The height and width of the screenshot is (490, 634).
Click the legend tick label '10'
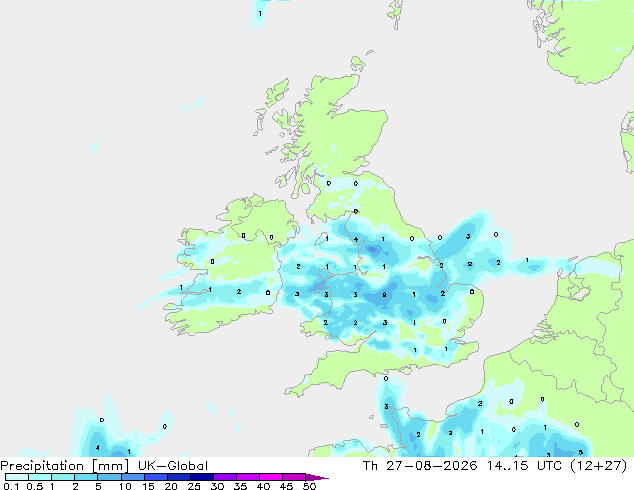tap(125, 486)
